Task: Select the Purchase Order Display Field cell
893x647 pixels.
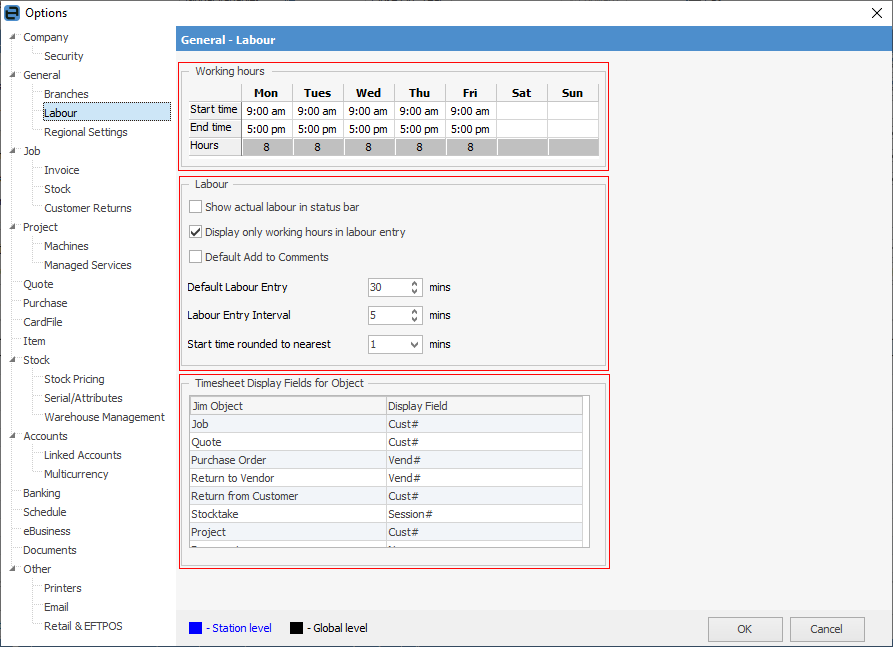Action: tap(484, 460)
